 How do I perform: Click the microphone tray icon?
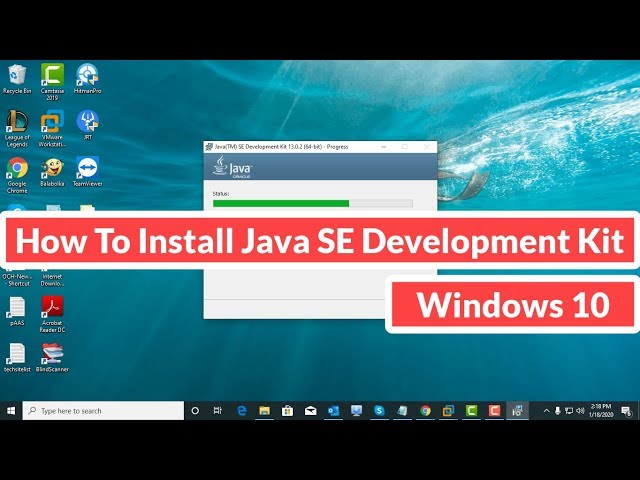pos(558,411)
